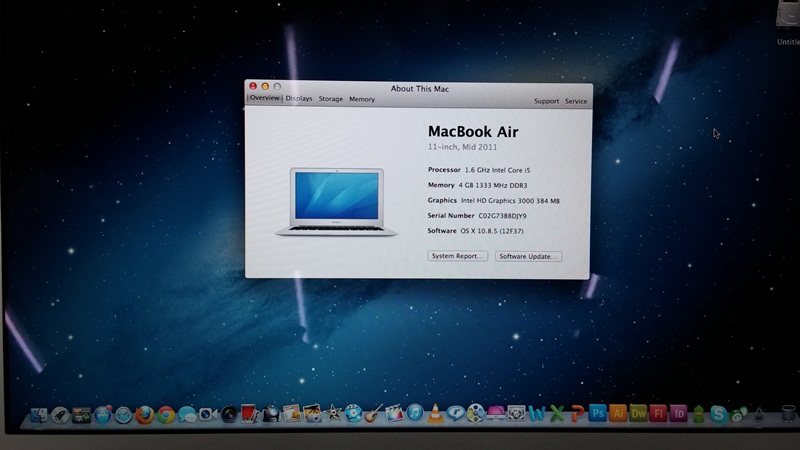Open the Service link
Viewport: 800px width, 450px height.
[576, 101]
